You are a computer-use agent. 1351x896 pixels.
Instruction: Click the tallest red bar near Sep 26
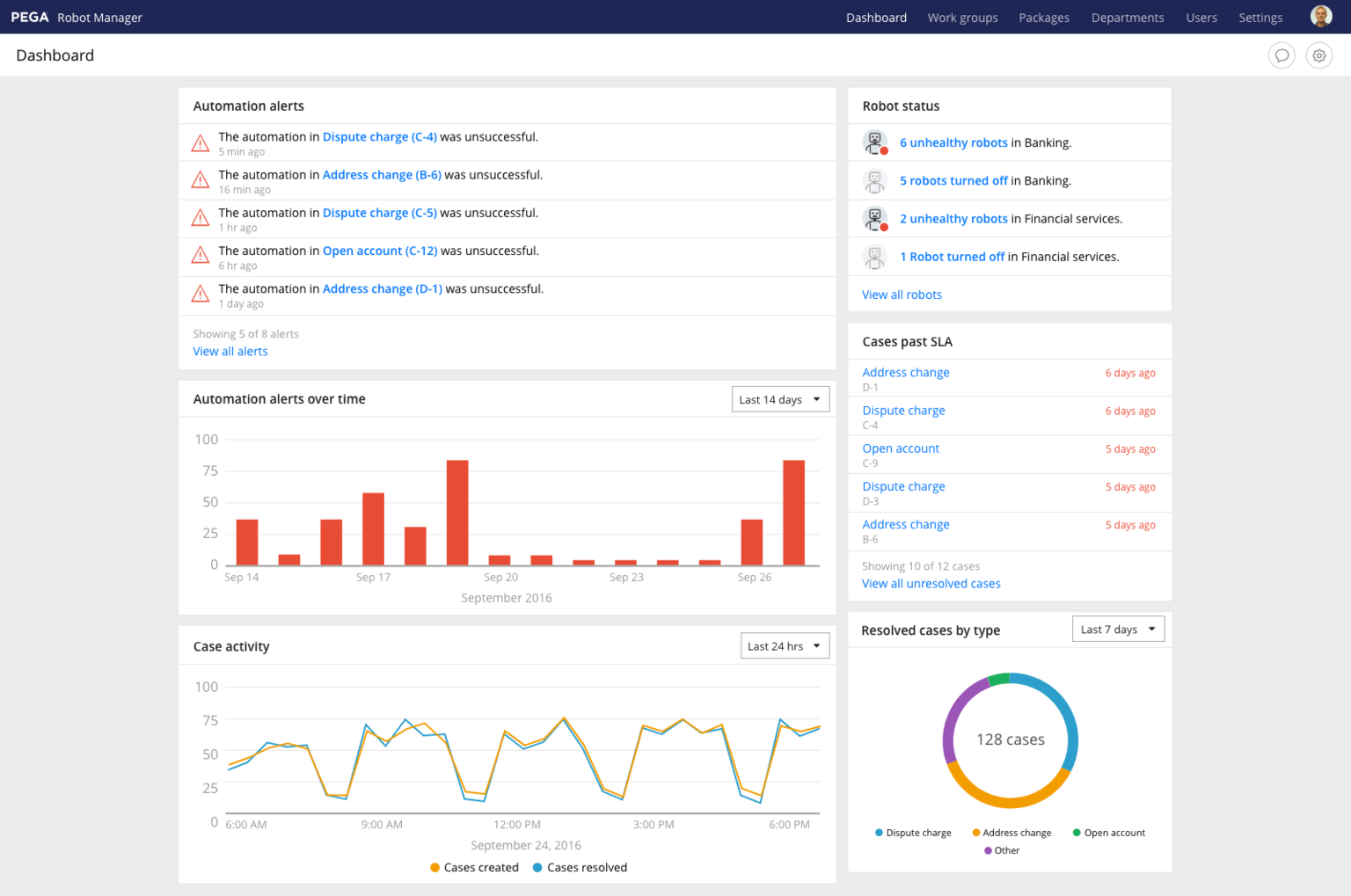[793, 512]
